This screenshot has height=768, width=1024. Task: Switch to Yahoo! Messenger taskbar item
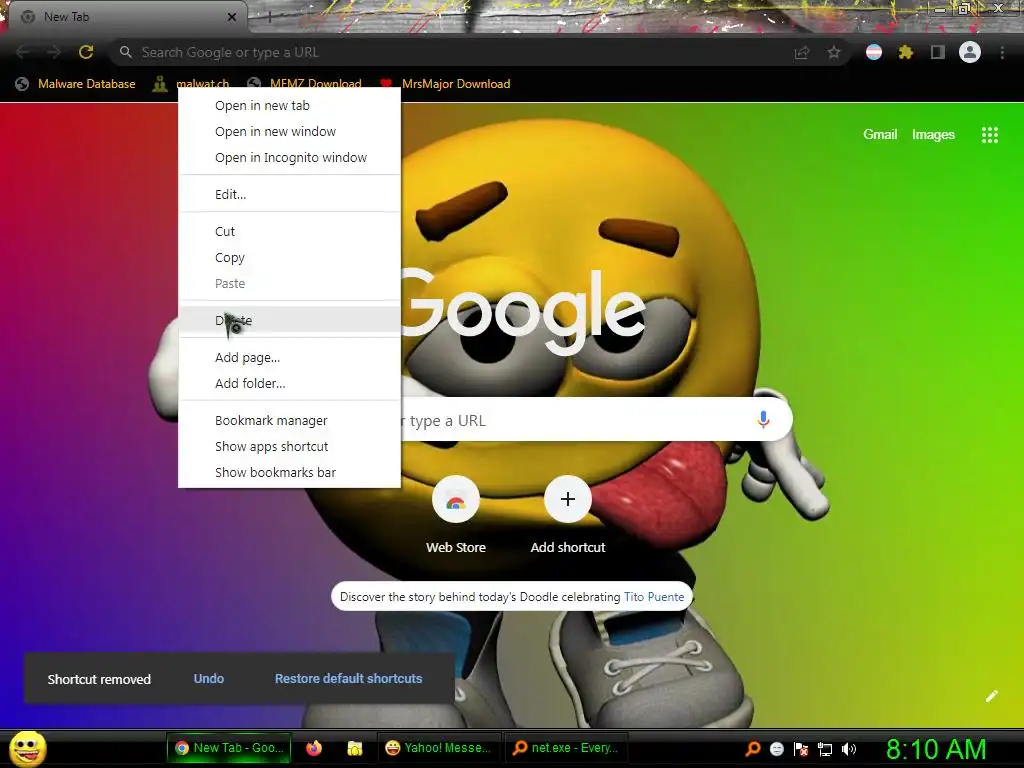[439, 748]
